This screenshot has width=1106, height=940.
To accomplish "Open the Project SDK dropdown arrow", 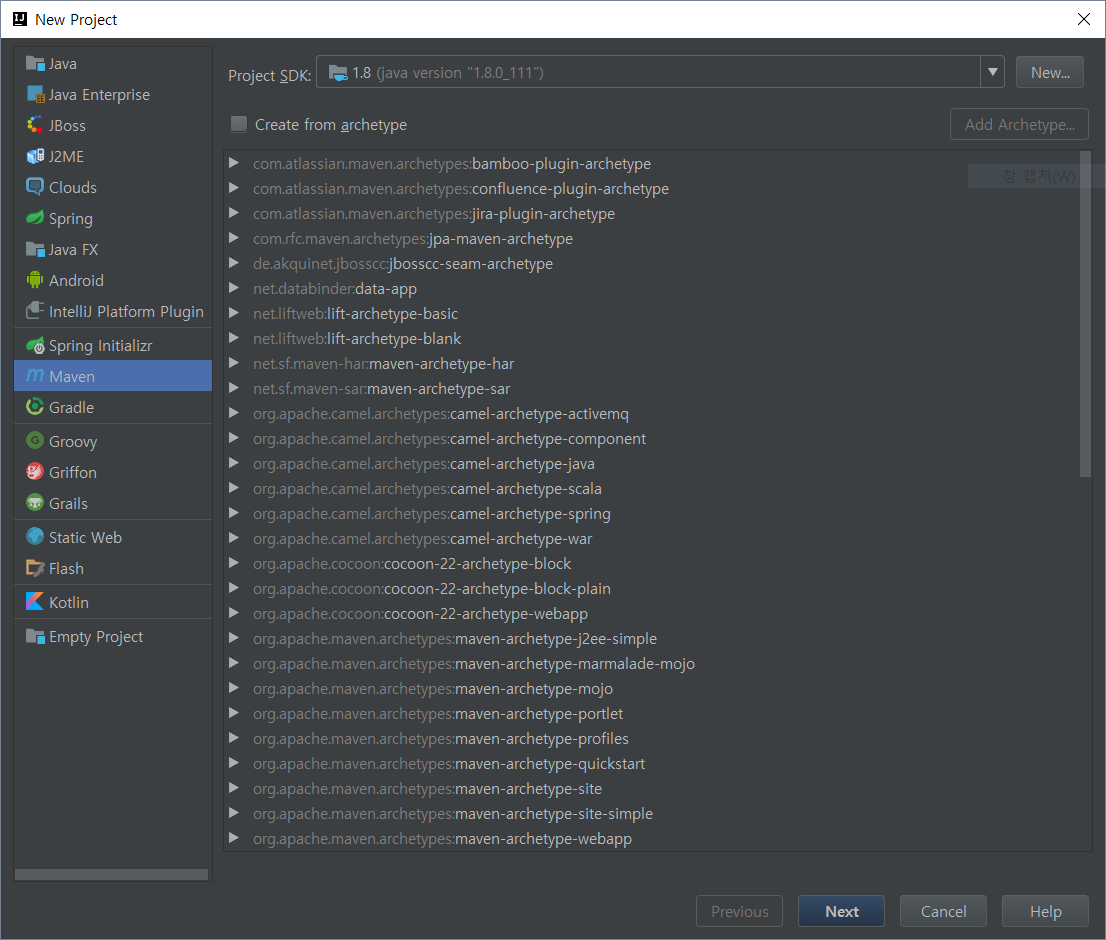I will (x=992, y=72).
